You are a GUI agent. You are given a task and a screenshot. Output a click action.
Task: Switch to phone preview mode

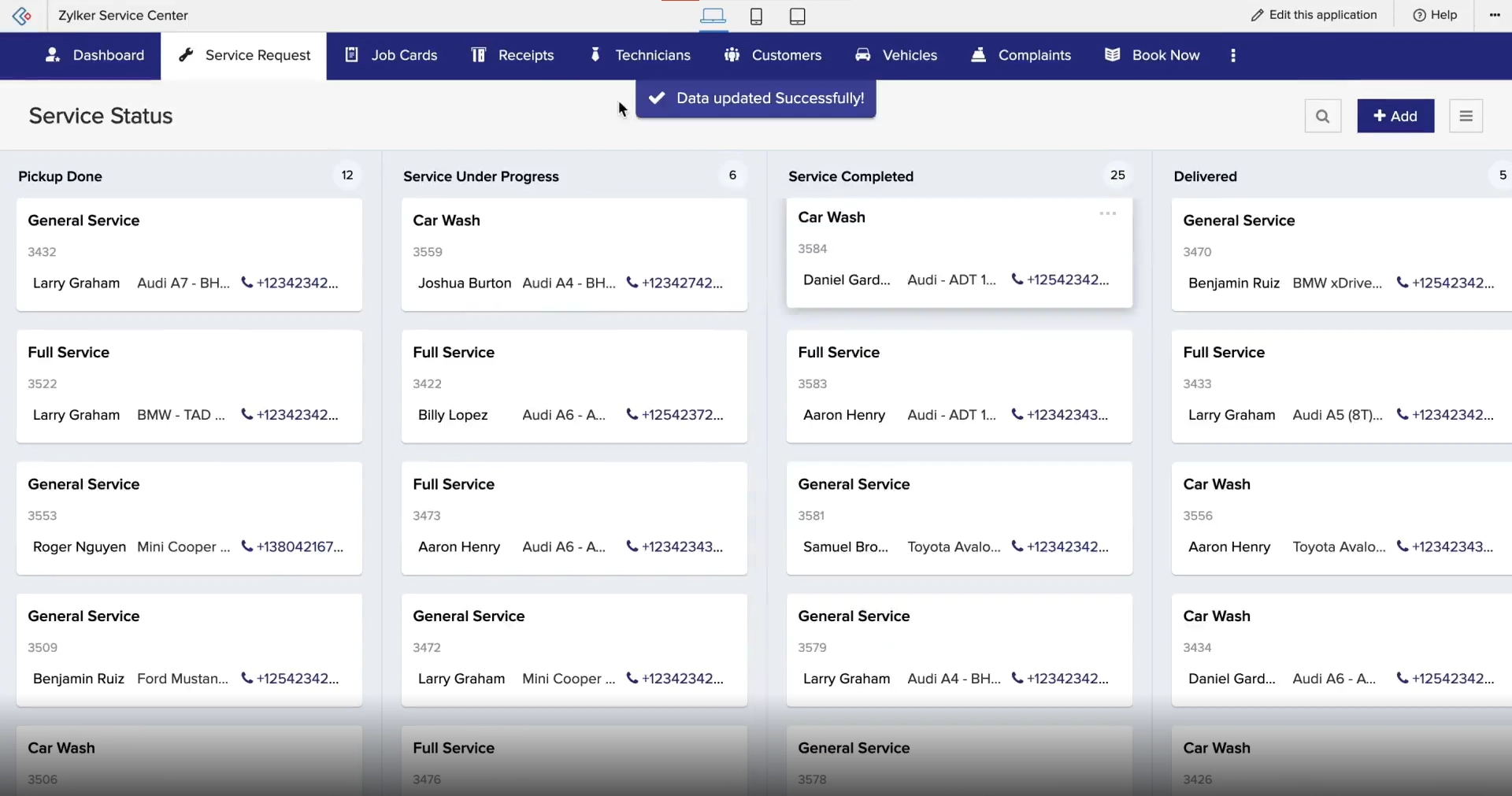pos(756,16)
